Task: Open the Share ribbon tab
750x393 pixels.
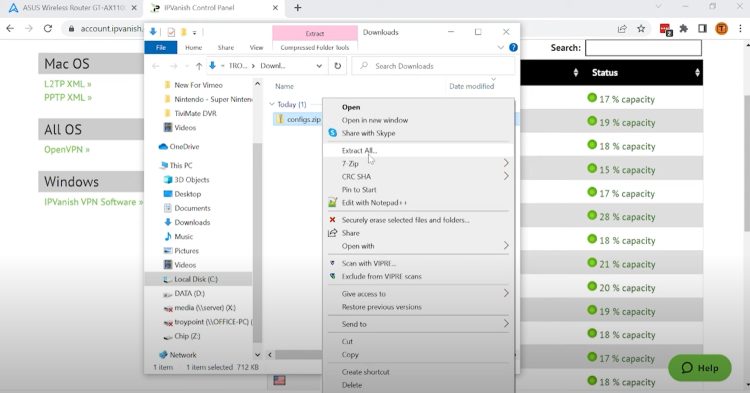Action: [x=225, y=48]
